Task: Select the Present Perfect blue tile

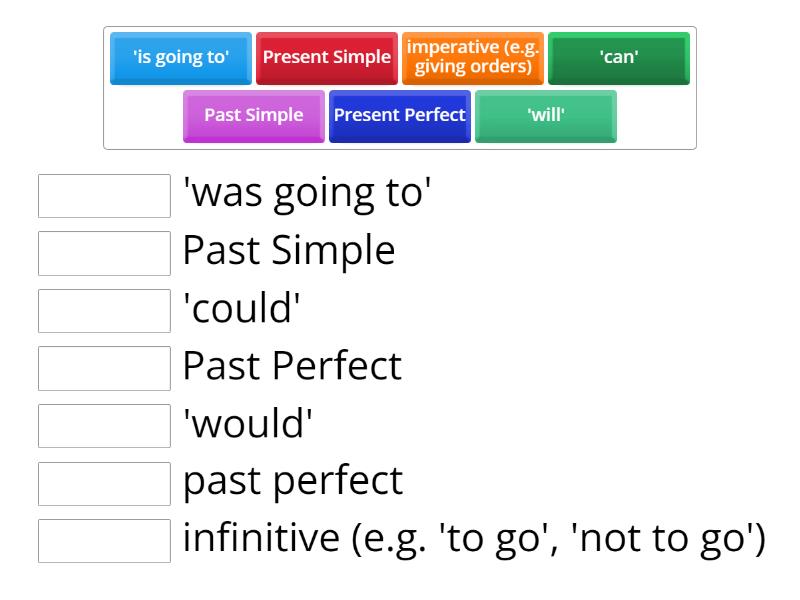Action: 400,115
